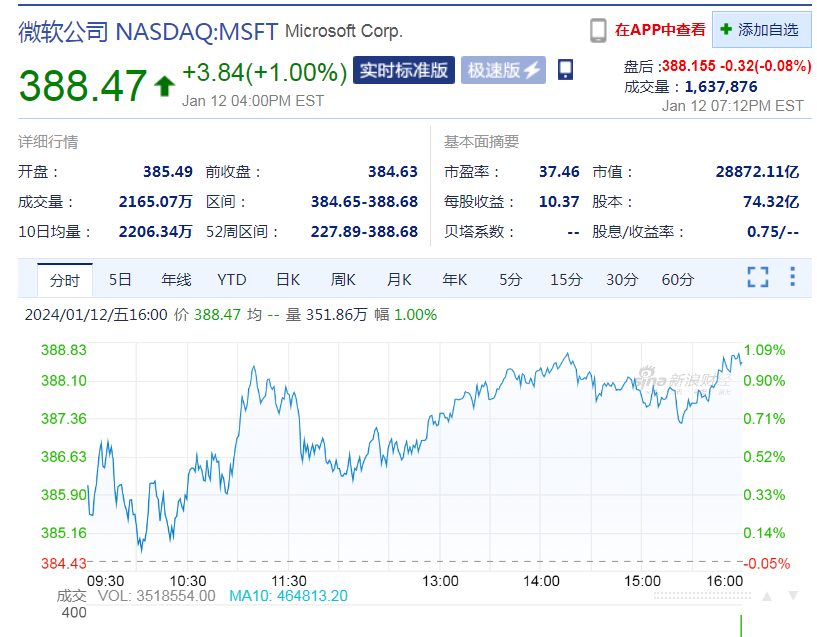Click the green plus icon in 添加自选
The image size is (817, 637).
726,29
